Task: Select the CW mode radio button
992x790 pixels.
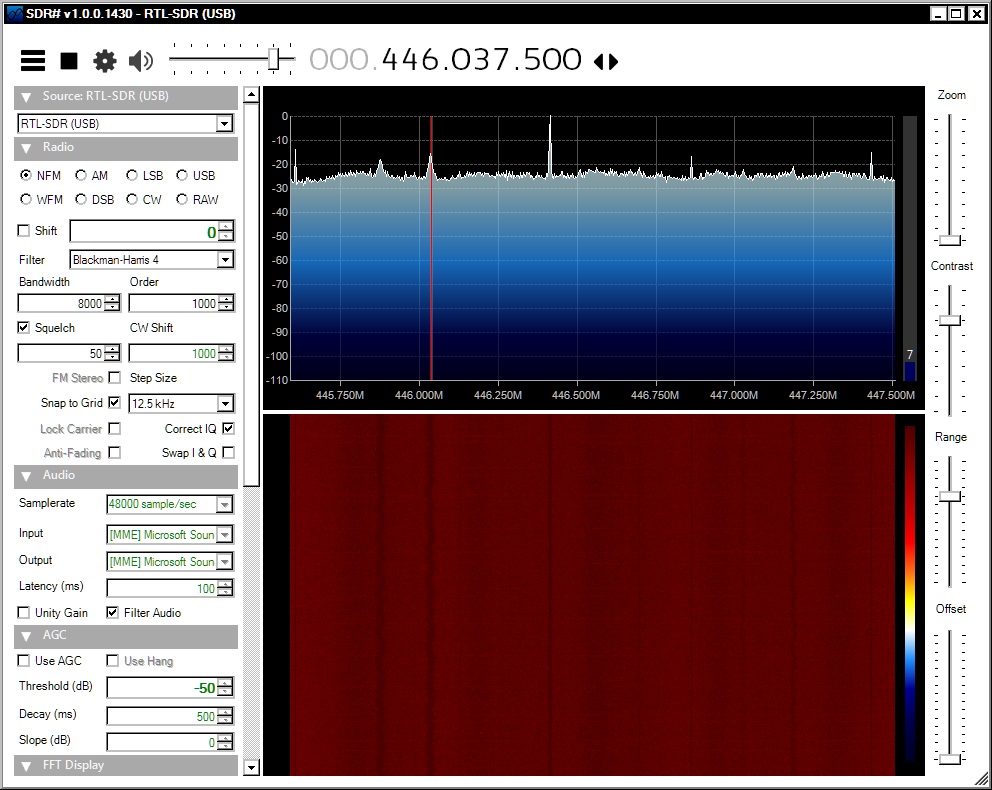Action: tap(132, 199)
